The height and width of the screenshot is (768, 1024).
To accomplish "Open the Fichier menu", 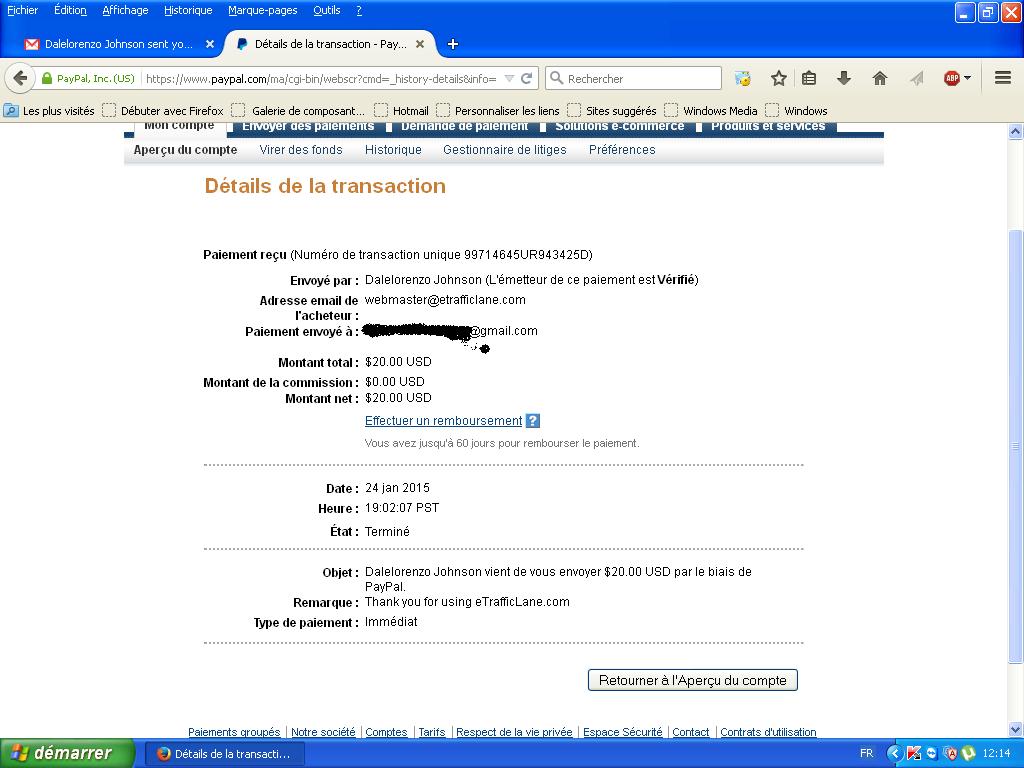I will tap(22, 10).
